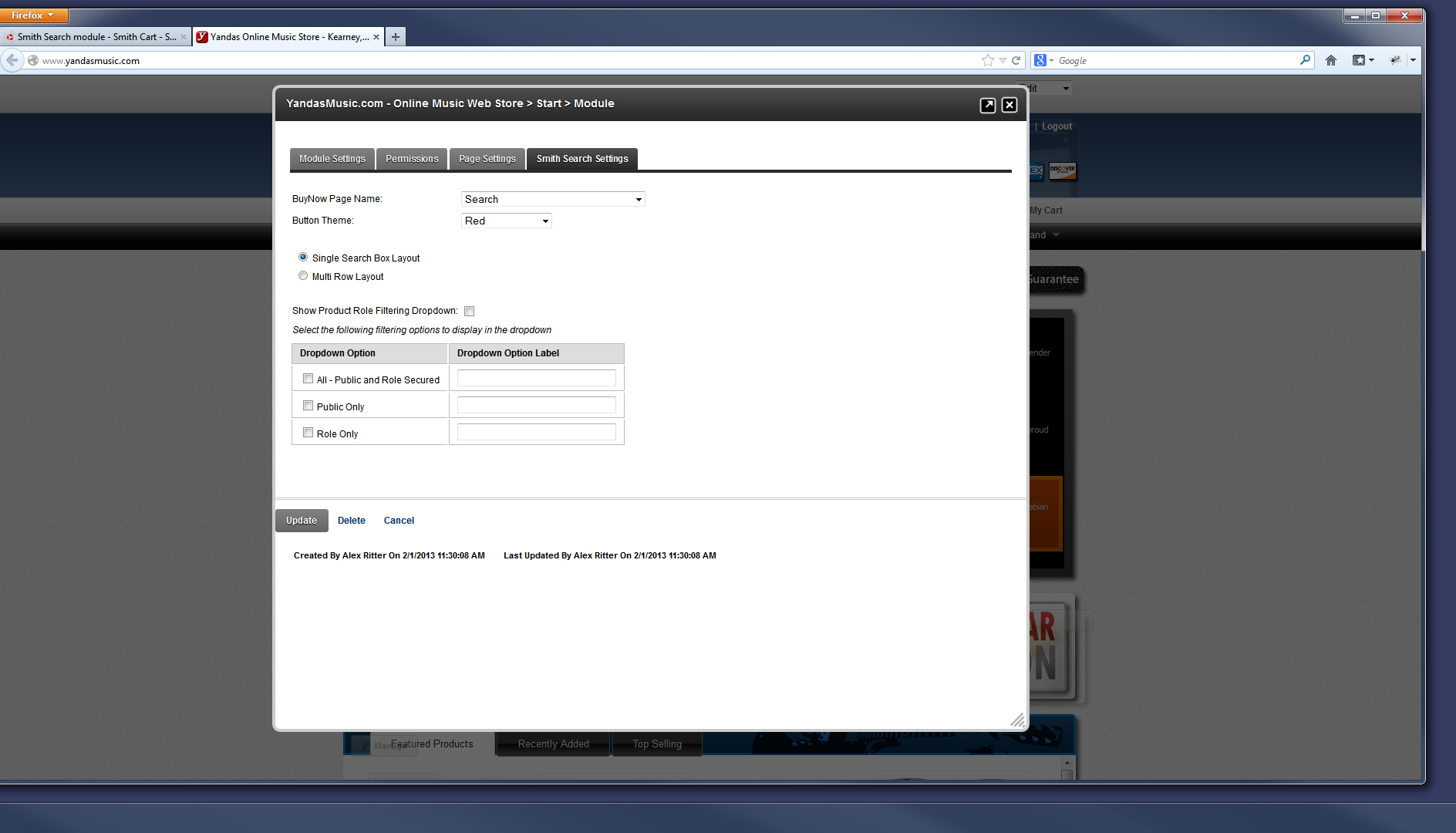Click the Recently Added tab on page
This screenshot has height=833, width=1456.
pyautogui.click(x=554, y=744)
